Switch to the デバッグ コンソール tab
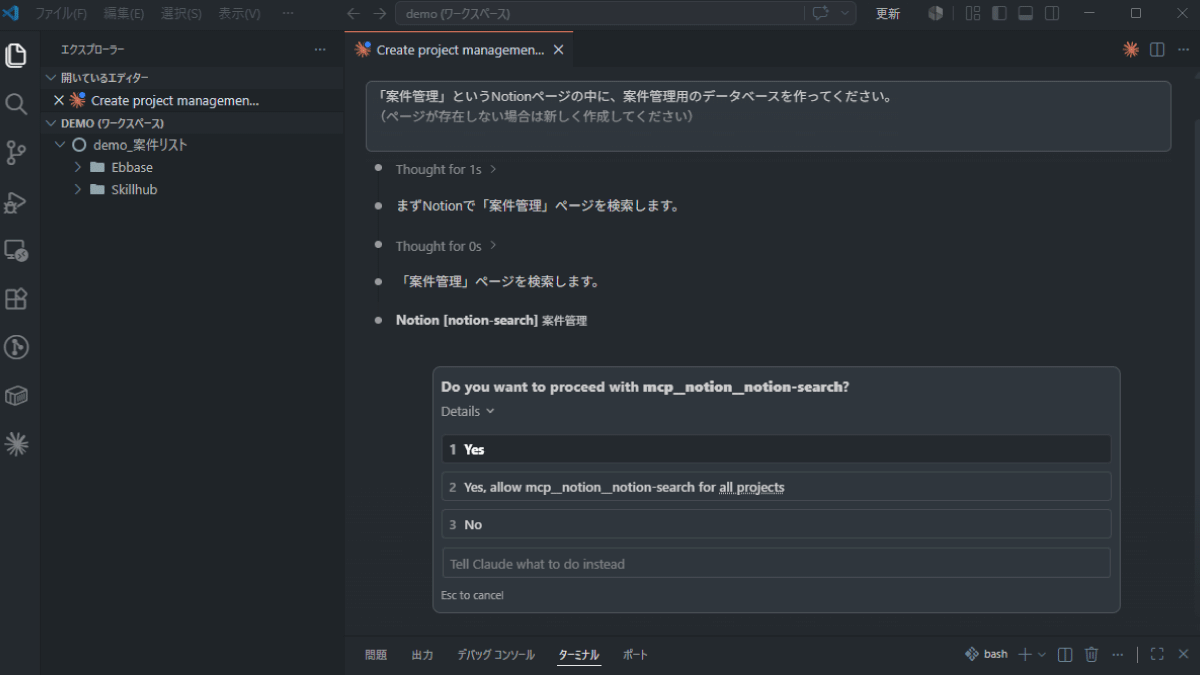Screen dimensions: 1200x675 pos(496,655)
